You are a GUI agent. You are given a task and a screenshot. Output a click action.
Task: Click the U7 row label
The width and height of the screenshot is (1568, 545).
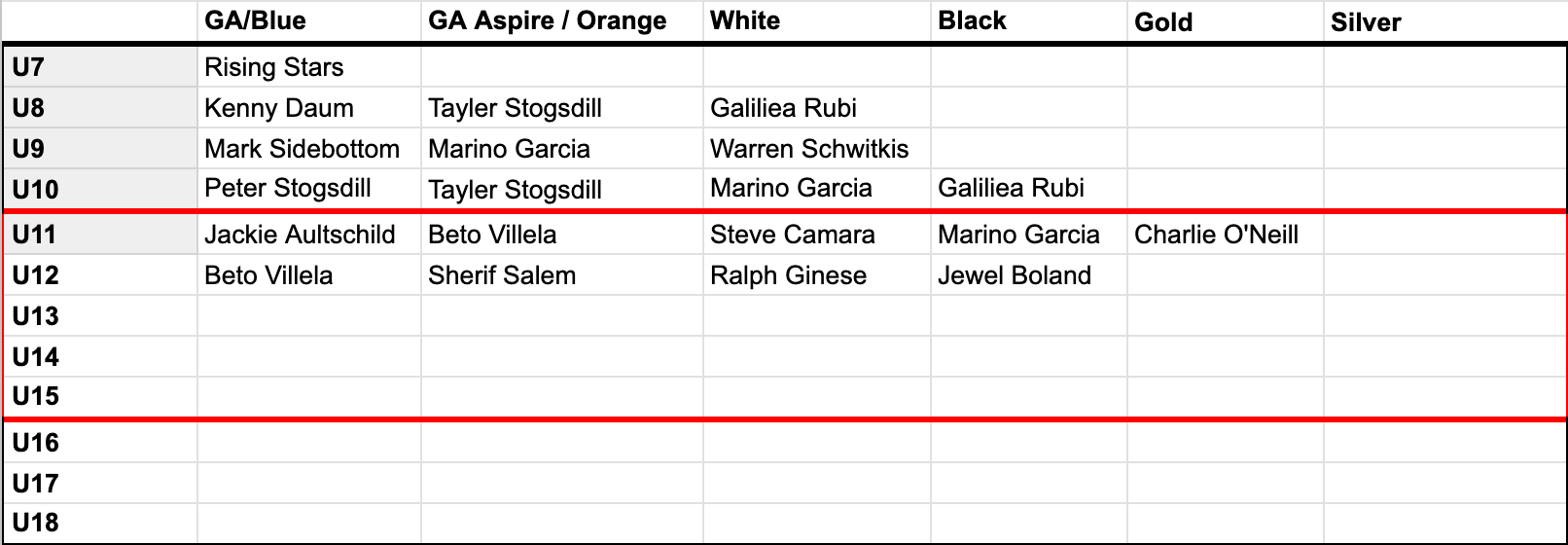point(28,67)
